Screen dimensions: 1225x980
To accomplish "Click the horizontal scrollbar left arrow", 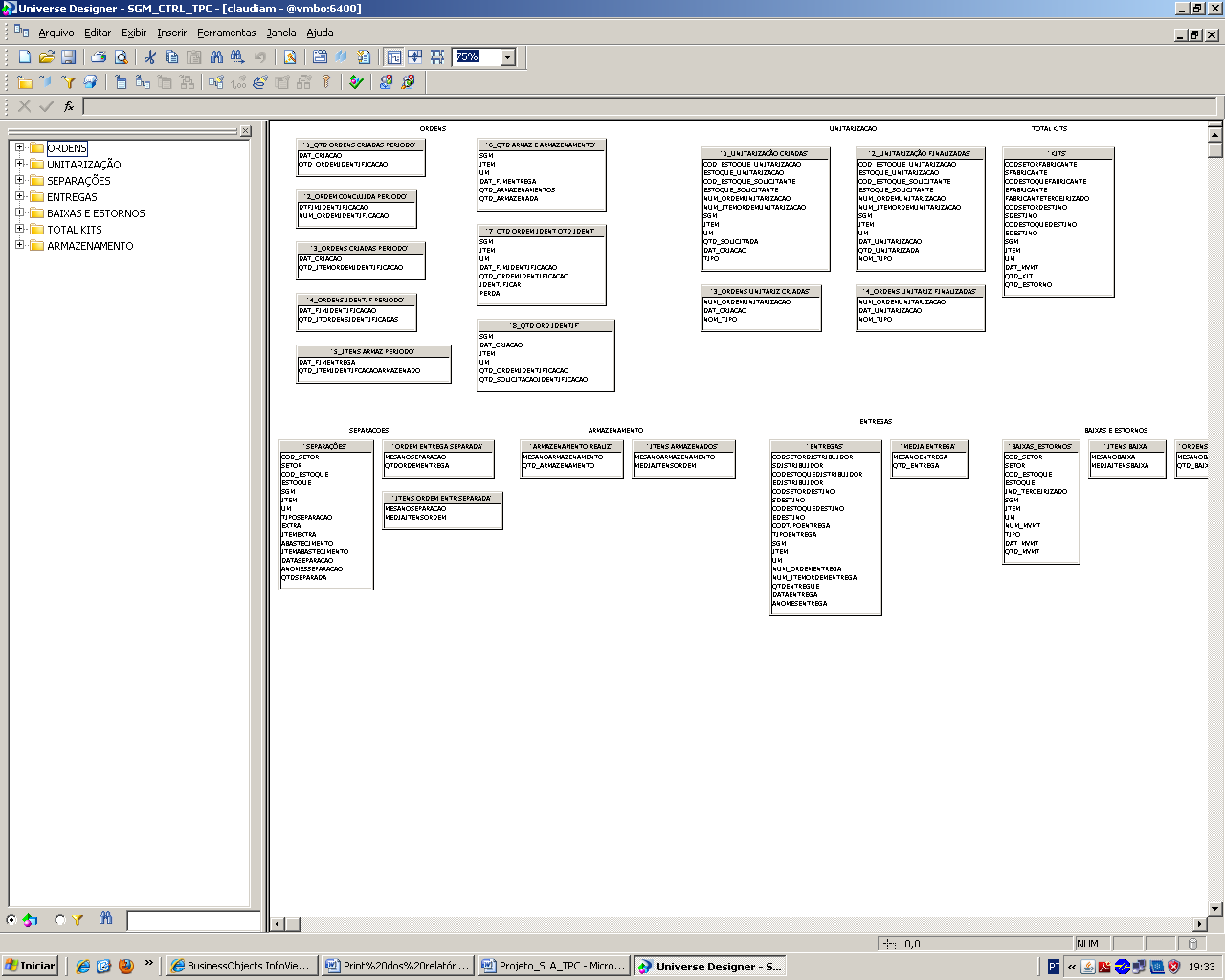I will pyautogui.click(x=278, y=924).
